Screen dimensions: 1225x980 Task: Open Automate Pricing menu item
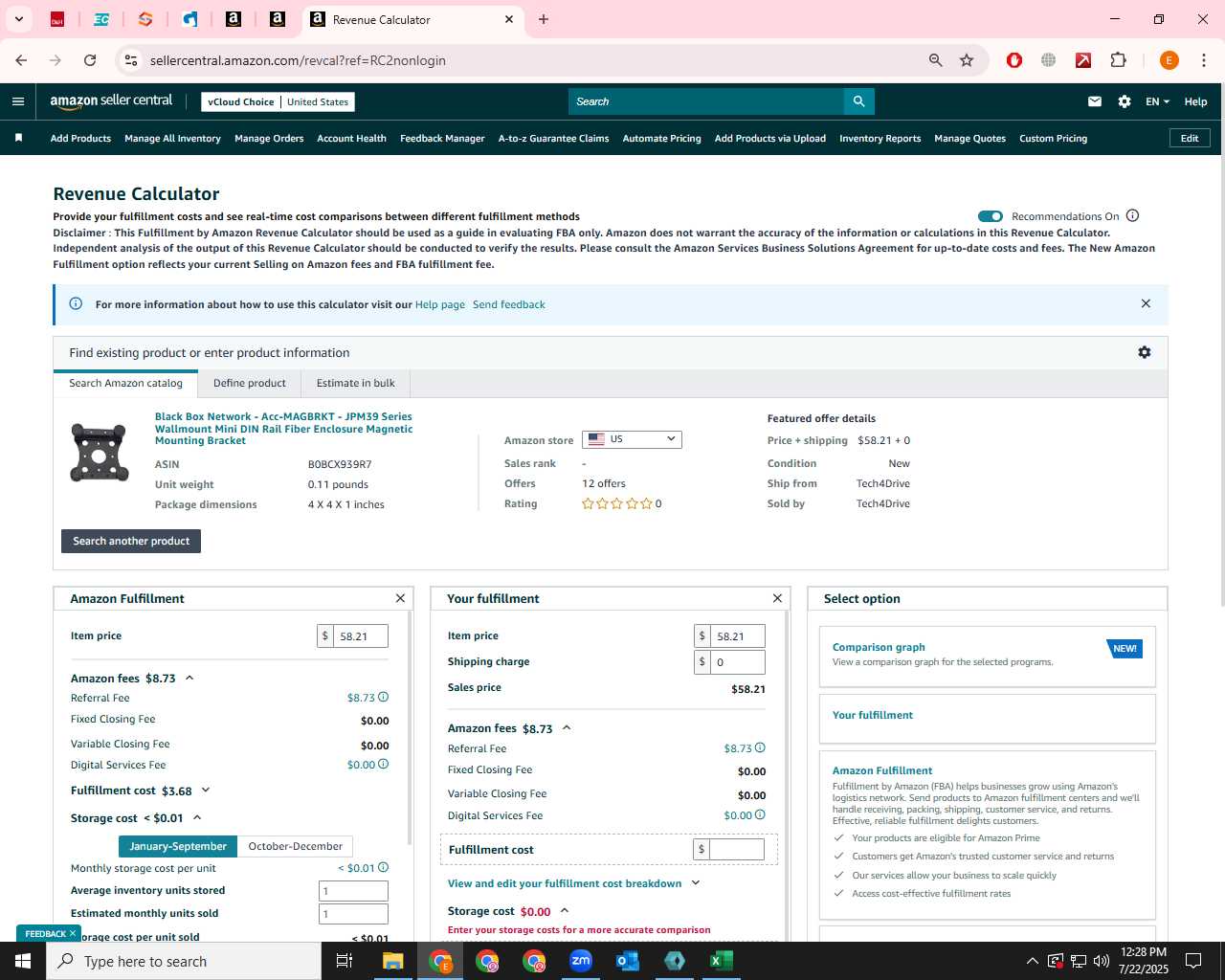661,138
